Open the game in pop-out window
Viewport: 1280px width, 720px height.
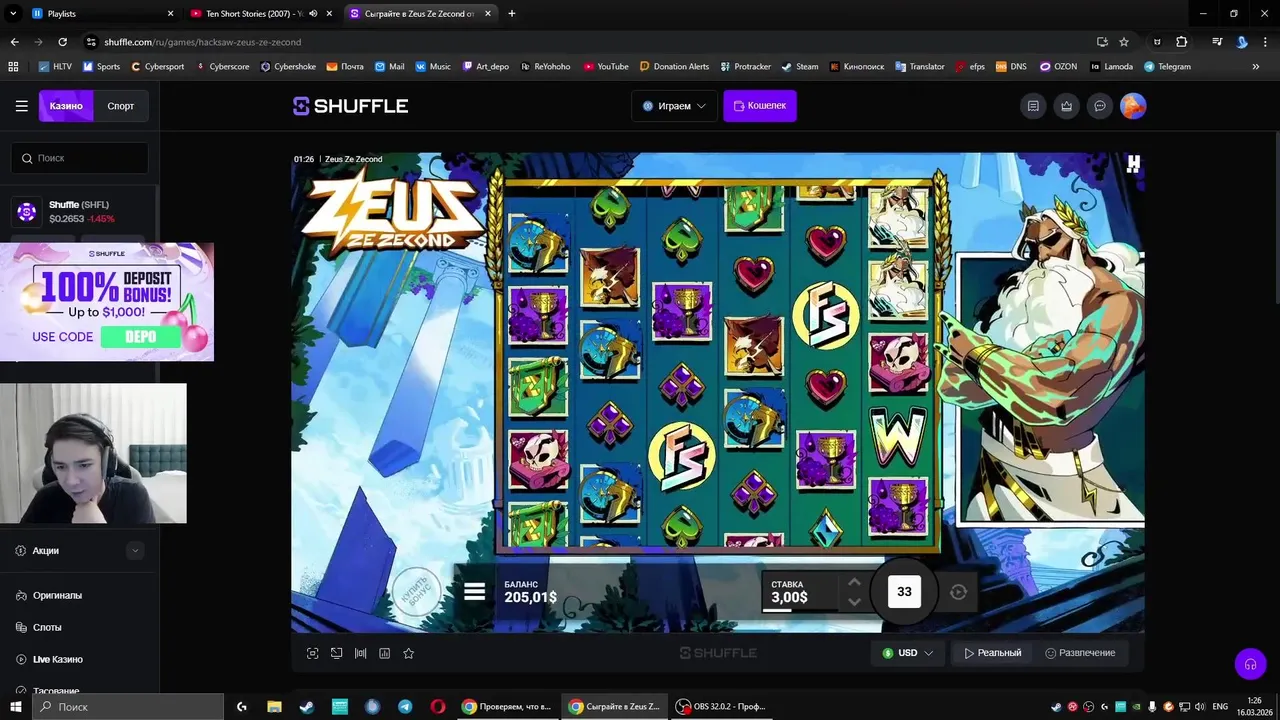coord(337,653)
